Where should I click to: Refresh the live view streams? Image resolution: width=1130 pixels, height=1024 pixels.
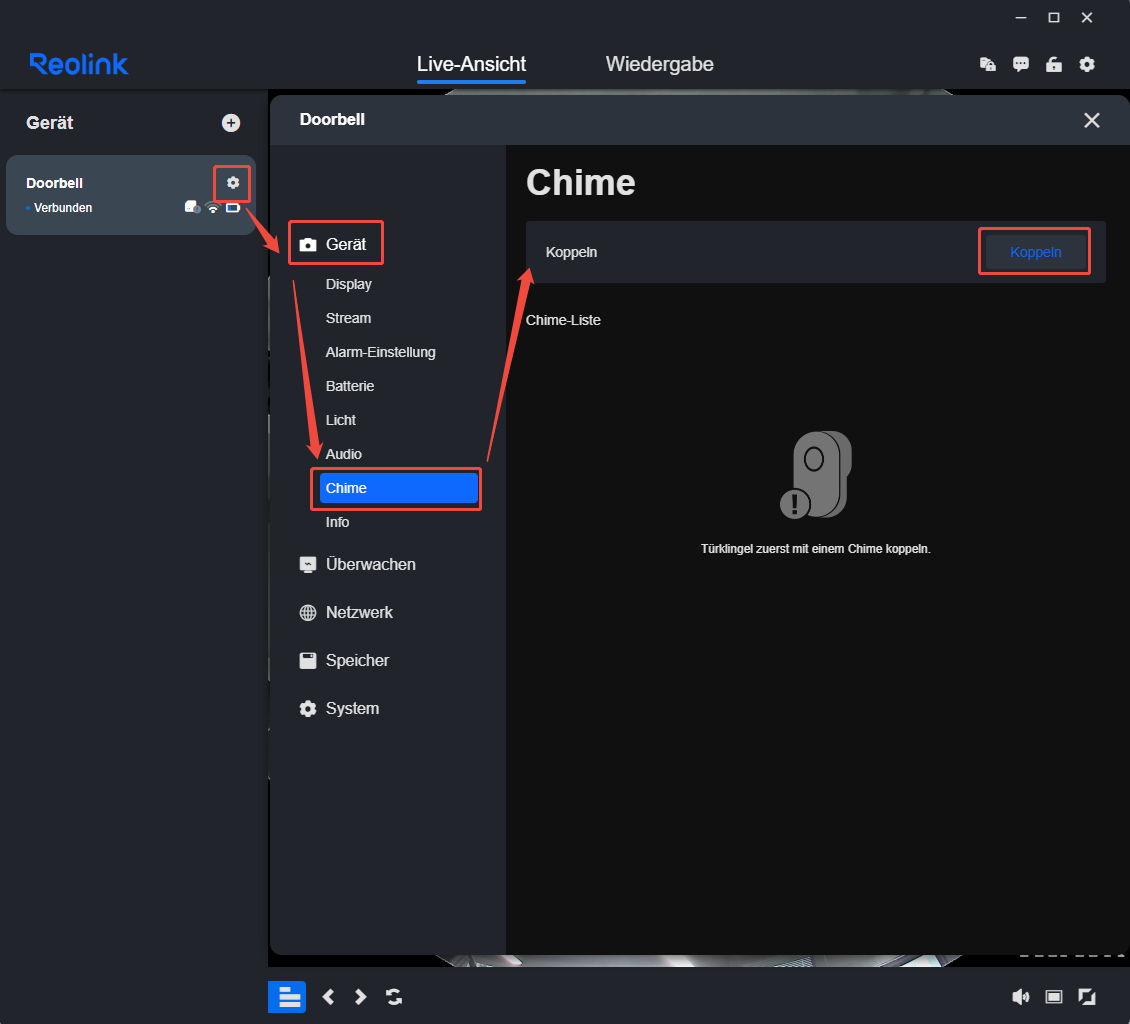click(x=393, y=997)
